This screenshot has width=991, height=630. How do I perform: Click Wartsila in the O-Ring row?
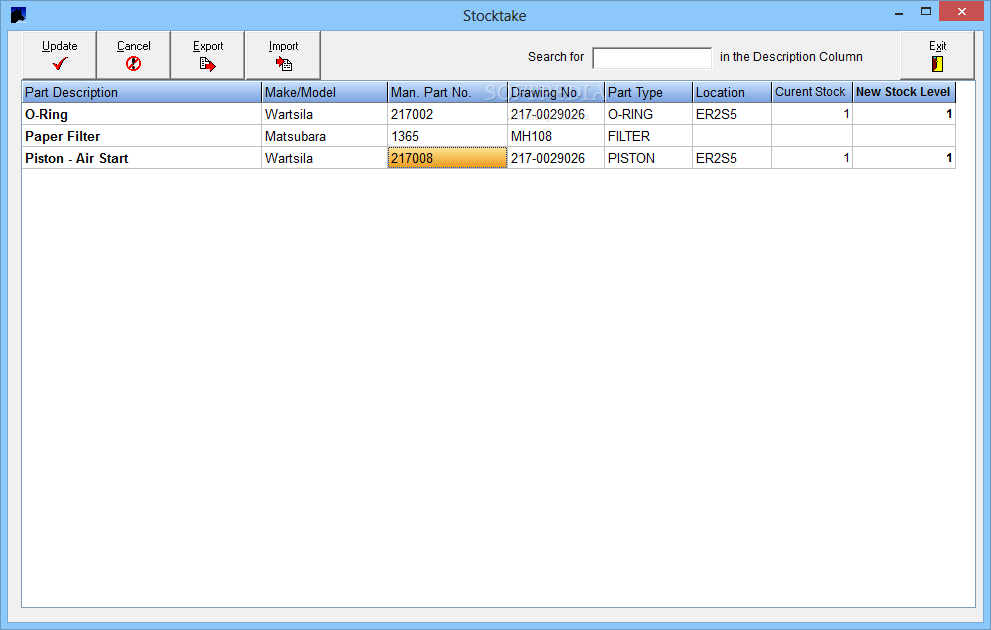coord(324,114)
